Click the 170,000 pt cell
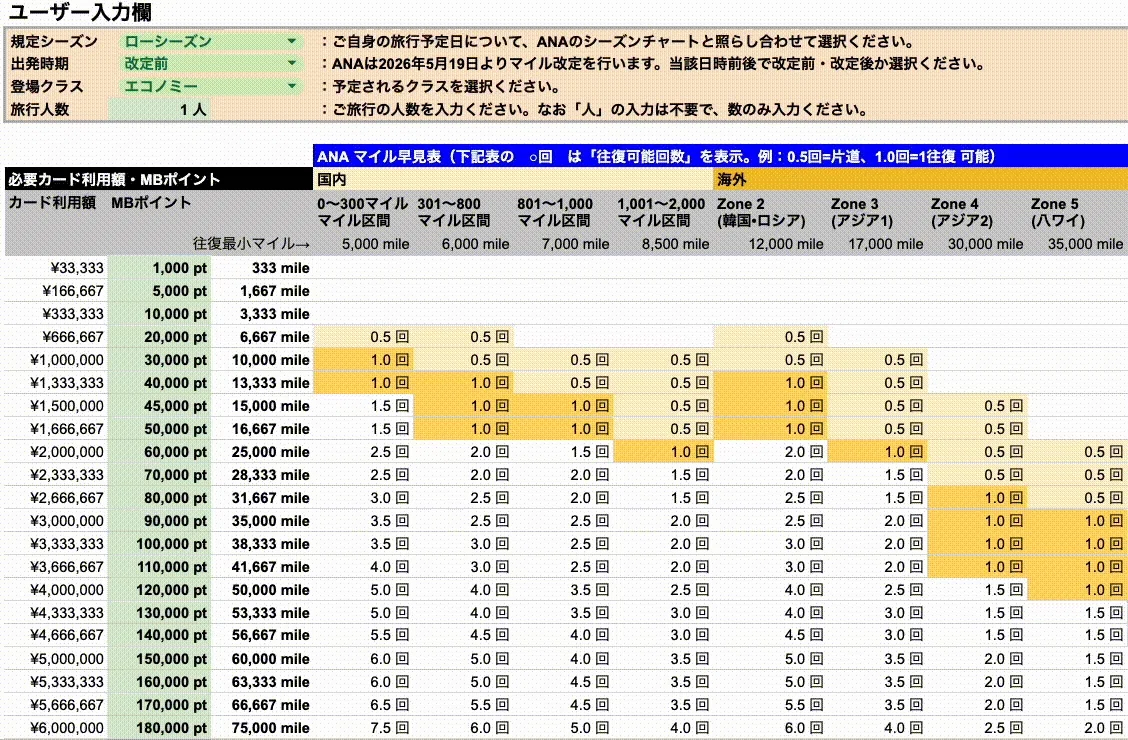1128x740 pixels. click(x=160, y=705)
